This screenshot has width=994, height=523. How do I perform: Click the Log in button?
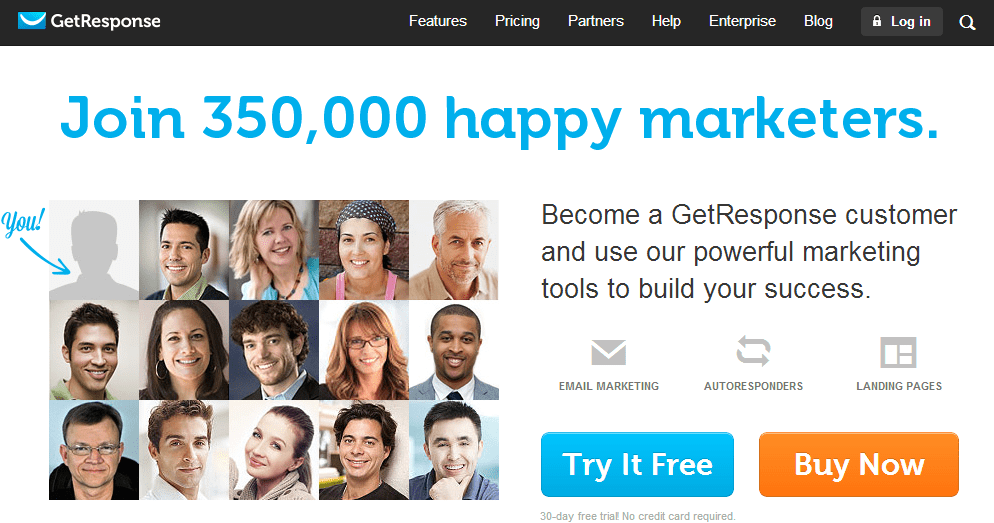click(x=901, y=22)
